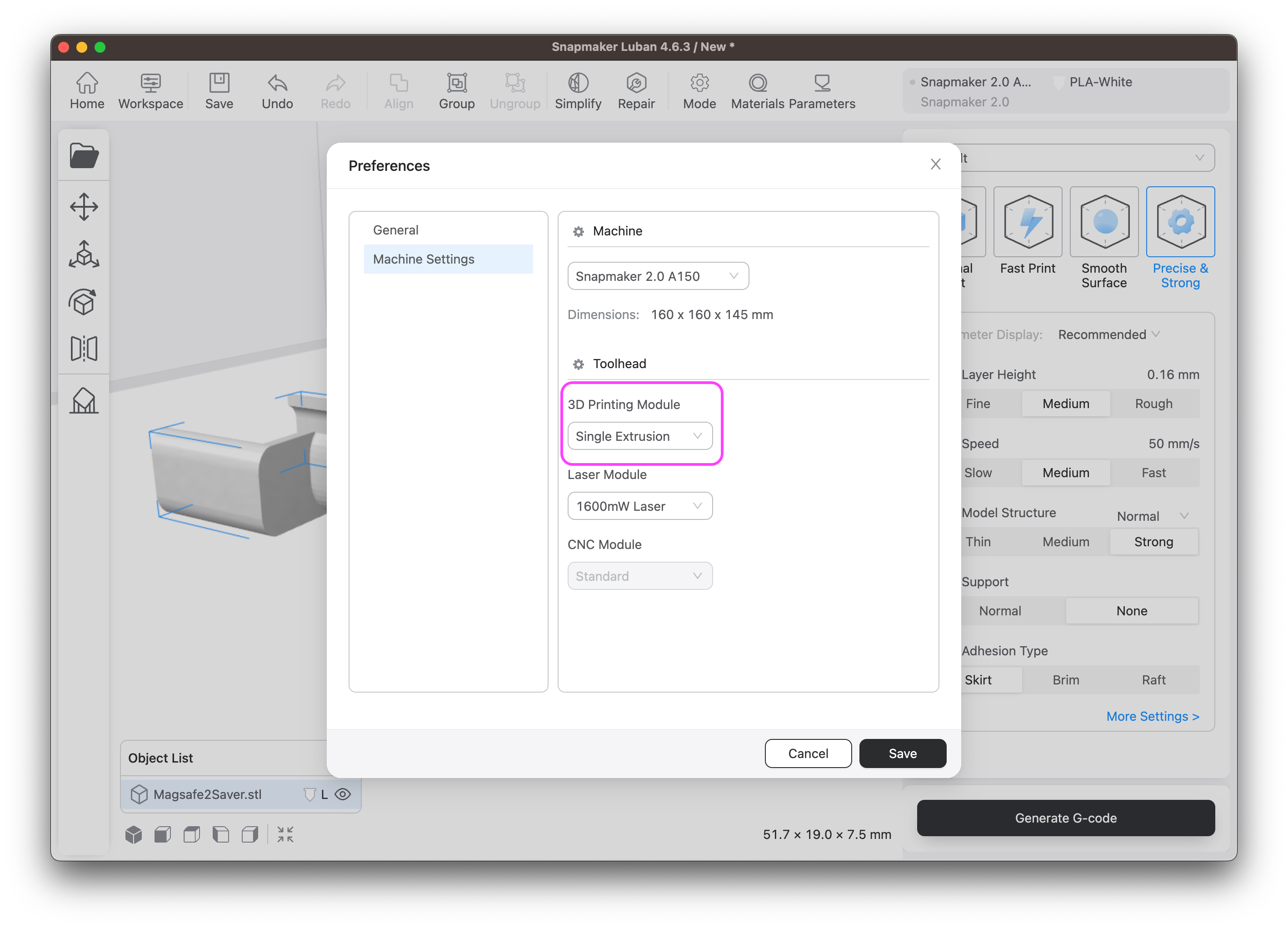Click the Simplify toolbar icon
This screenshot has width=1288, height=928.
point(578,90)
